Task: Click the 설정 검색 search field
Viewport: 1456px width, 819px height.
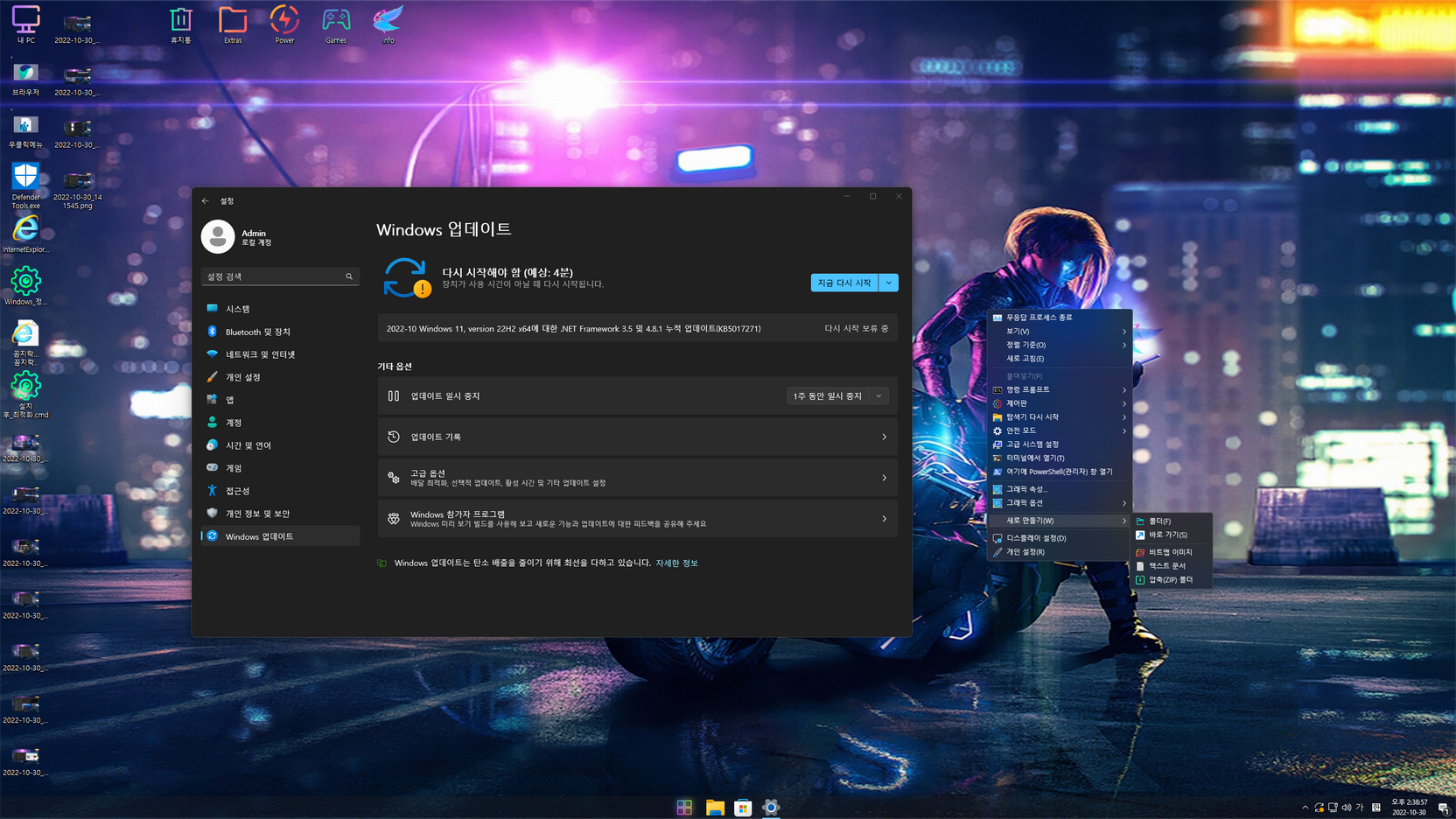Action: [280, 276]
